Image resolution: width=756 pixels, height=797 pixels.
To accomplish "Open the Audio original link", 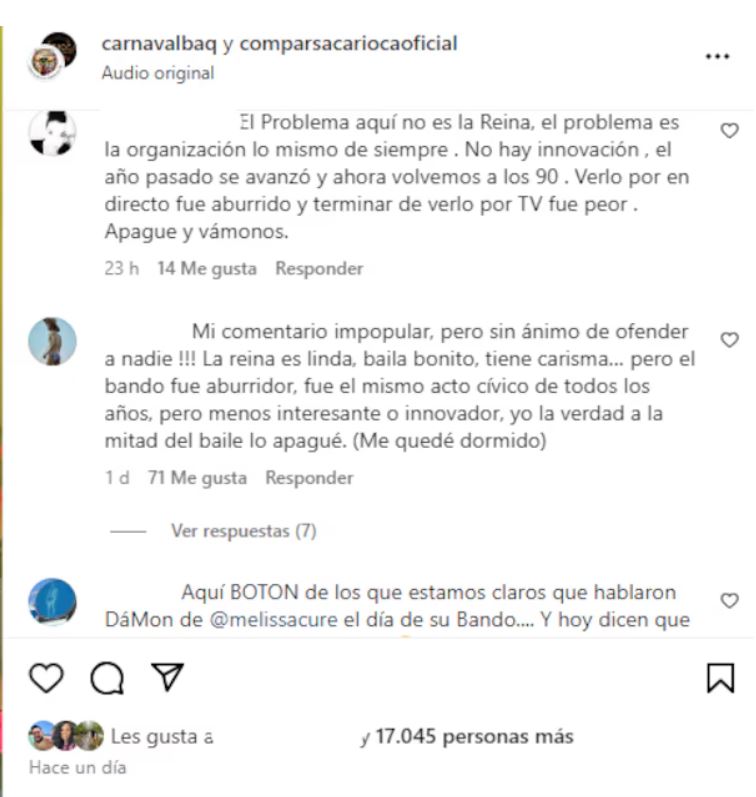I will click(x=158, y=73).
